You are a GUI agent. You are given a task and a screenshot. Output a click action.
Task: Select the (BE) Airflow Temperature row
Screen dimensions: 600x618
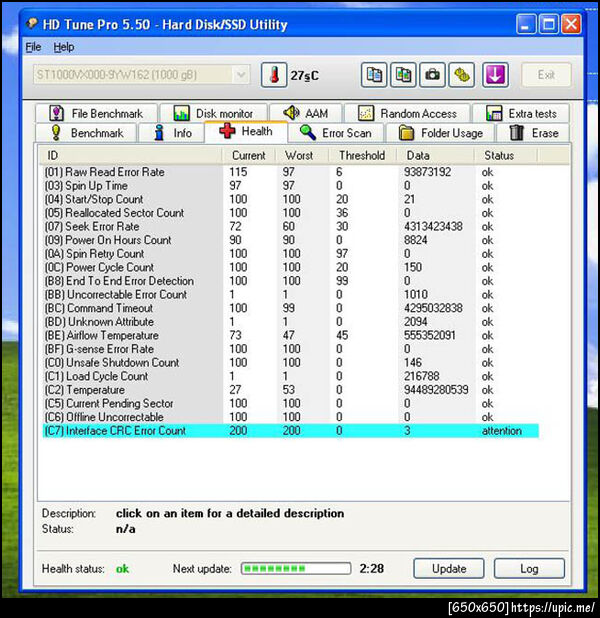291,335
